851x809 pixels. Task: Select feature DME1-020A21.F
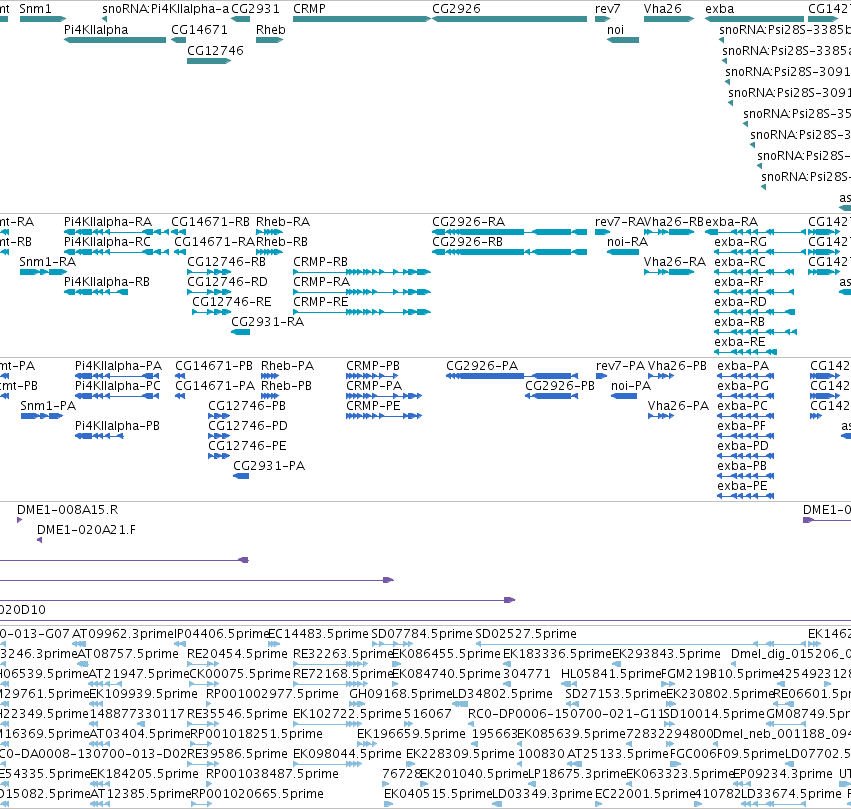pyautogui.click(x=86, y=530)
